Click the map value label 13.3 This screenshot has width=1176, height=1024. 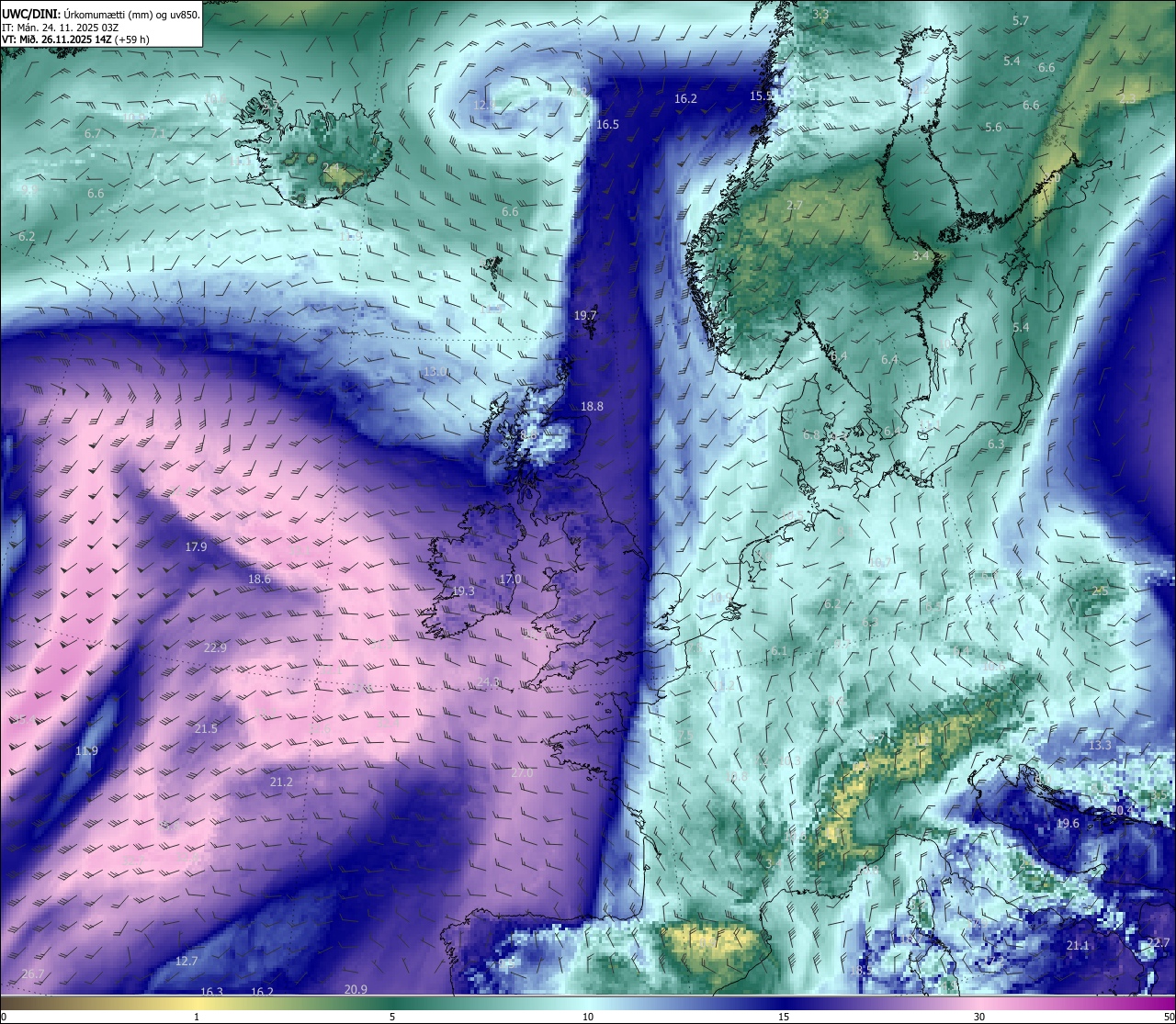(1100, 746)
